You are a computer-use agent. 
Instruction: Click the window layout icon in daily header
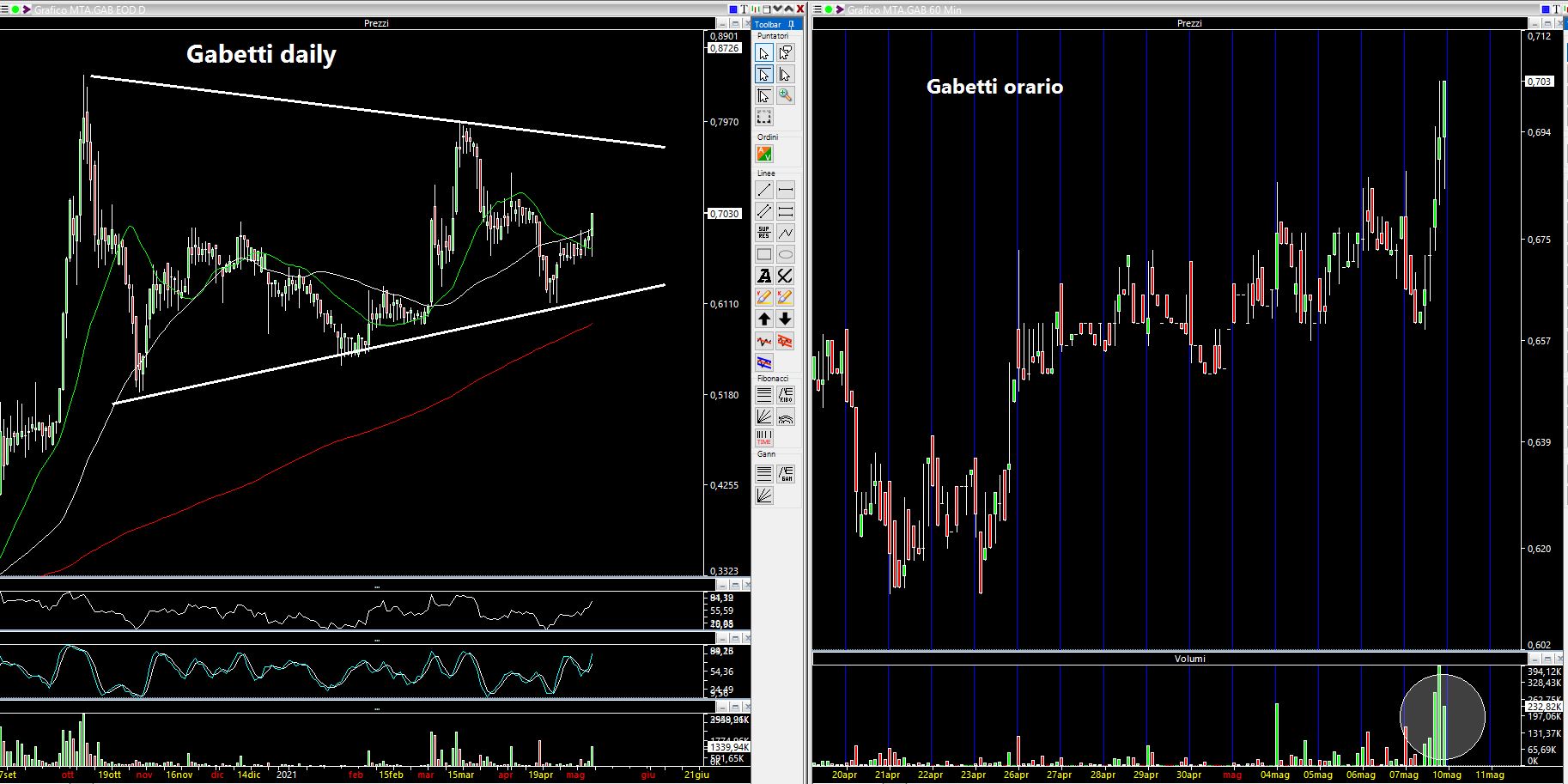767,9
